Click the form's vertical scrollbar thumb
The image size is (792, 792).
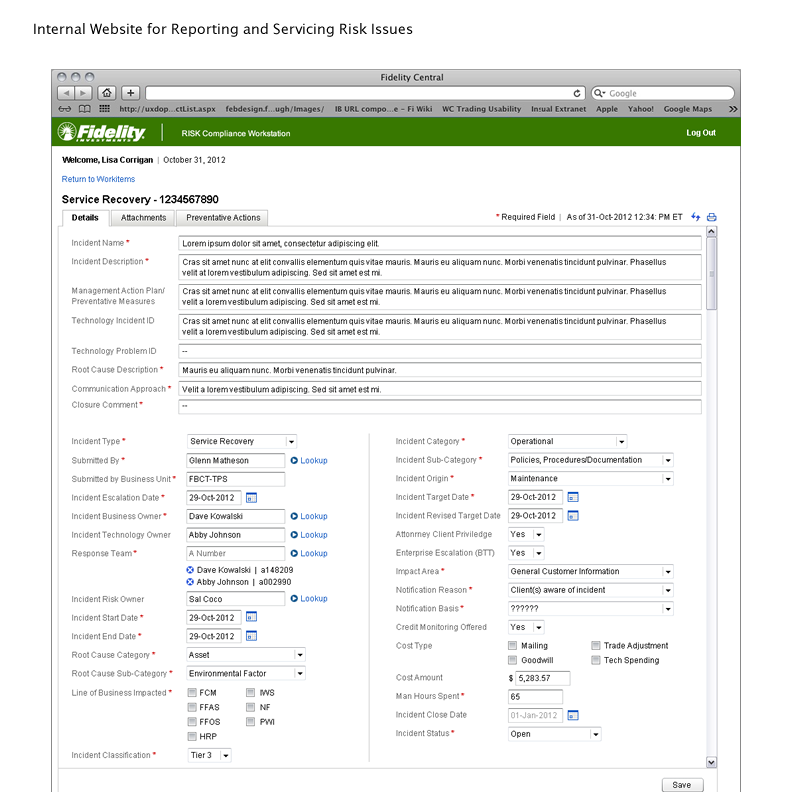click(711, 277)
